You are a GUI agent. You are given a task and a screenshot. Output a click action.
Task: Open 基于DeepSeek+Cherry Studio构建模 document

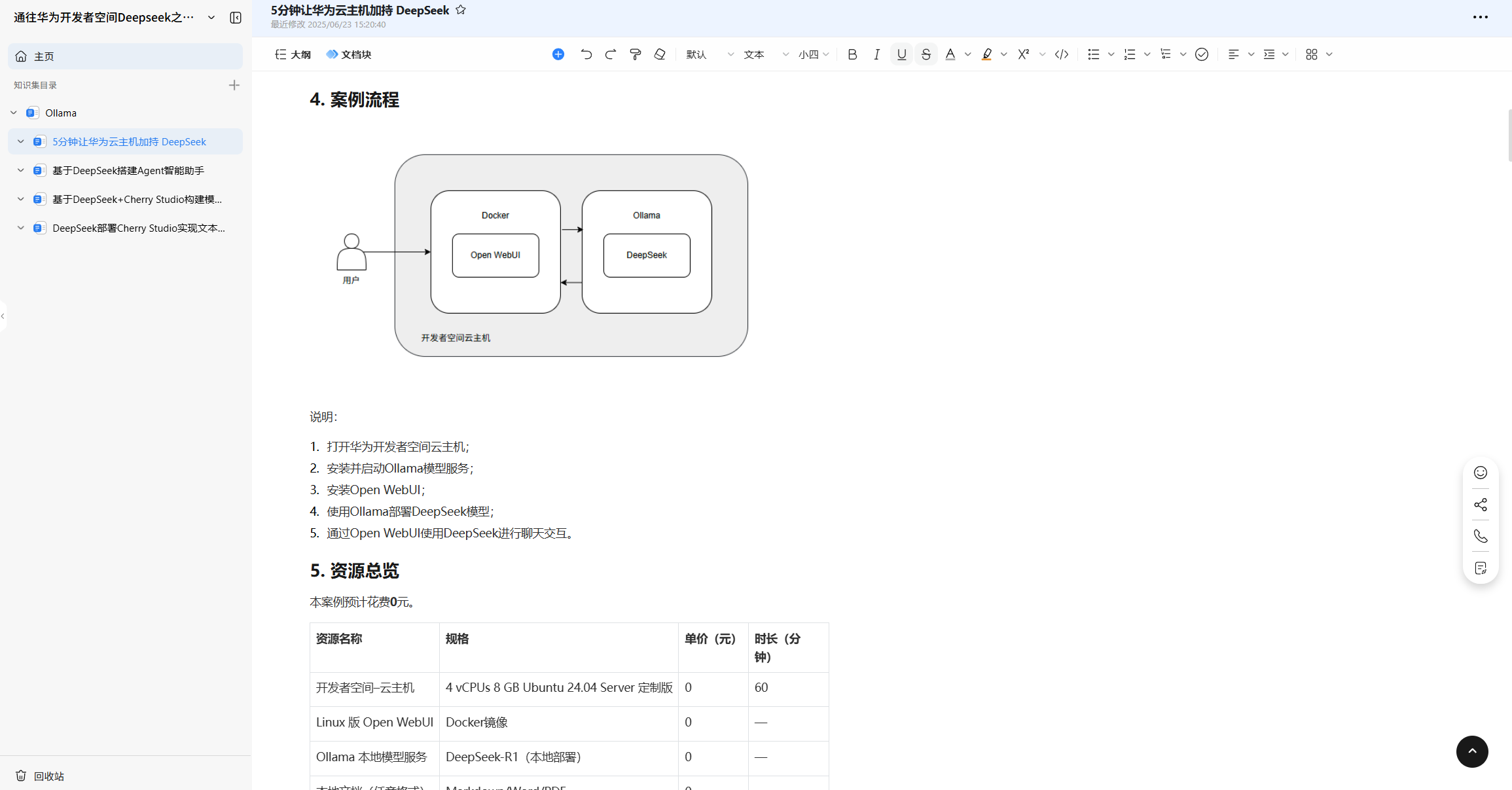137,199
